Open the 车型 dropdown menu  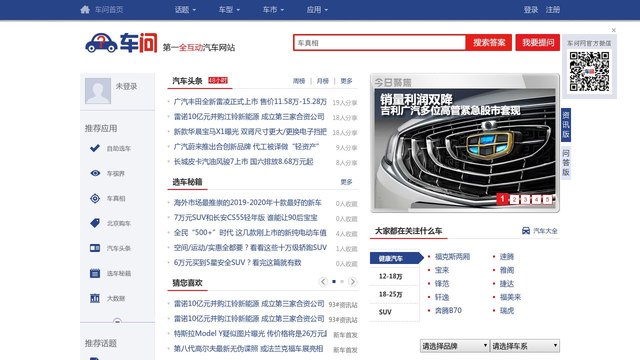click(x=229, y=9)
